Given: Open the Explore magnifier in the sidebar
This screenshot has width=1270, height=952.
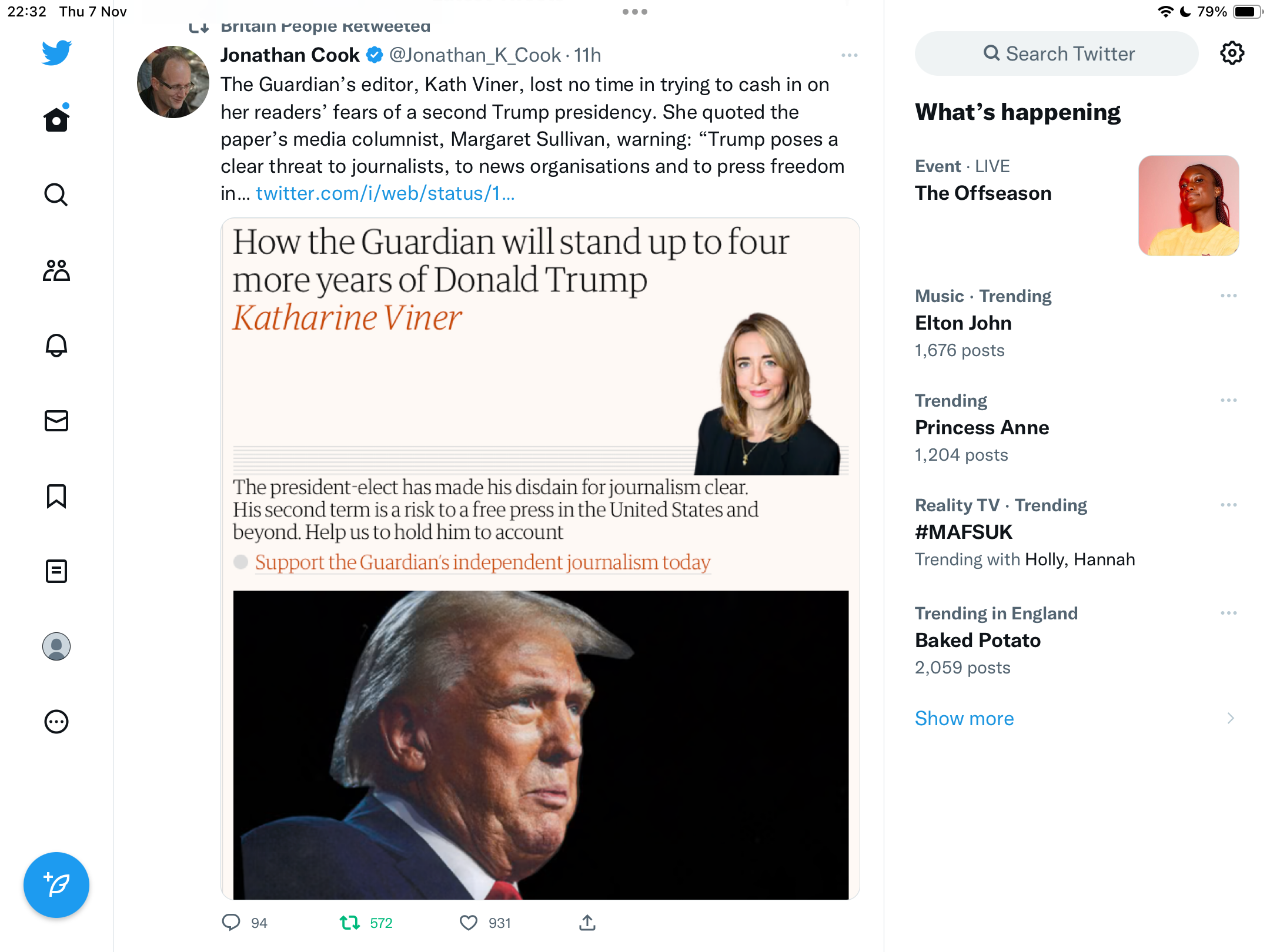Looking at the screenshot, I should point(56,195).
